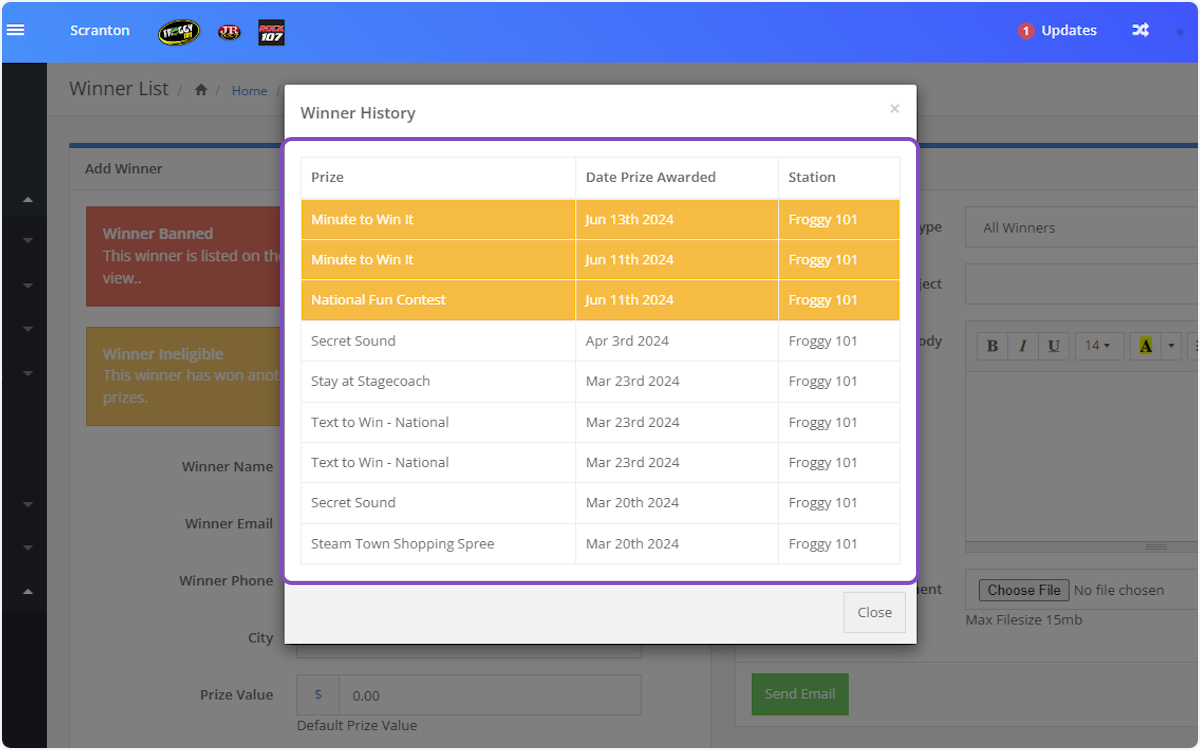1200x750 pixels.
Task: Select the Scranton market in the top bar
Action: tap(100, 30)
